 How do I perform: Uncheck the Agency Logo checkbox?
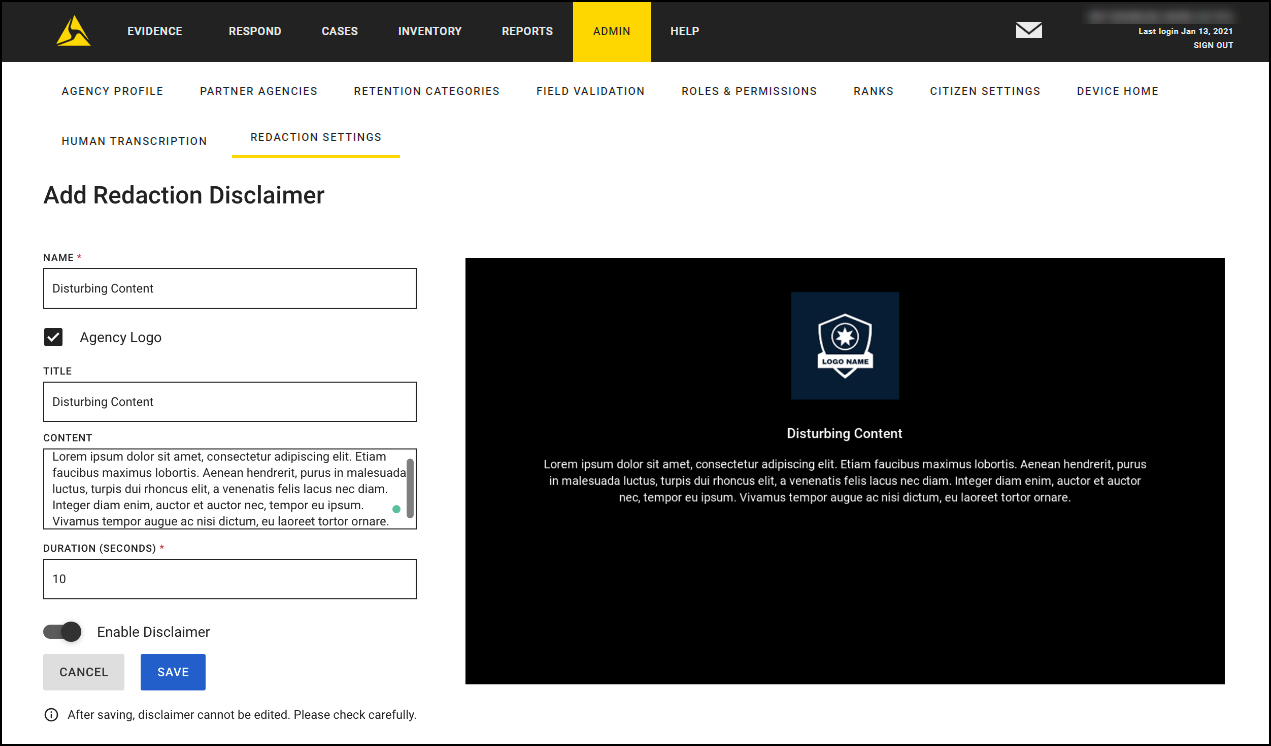coord(54,337)
